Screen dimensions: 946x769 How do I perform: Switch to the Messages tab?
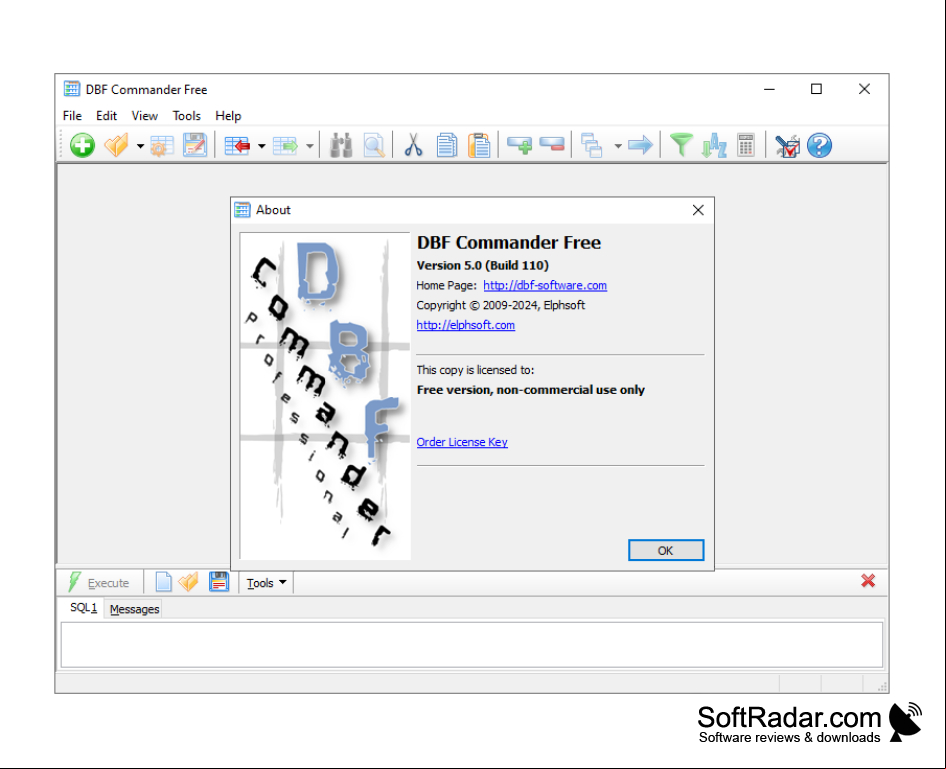(x=135, y=609)
